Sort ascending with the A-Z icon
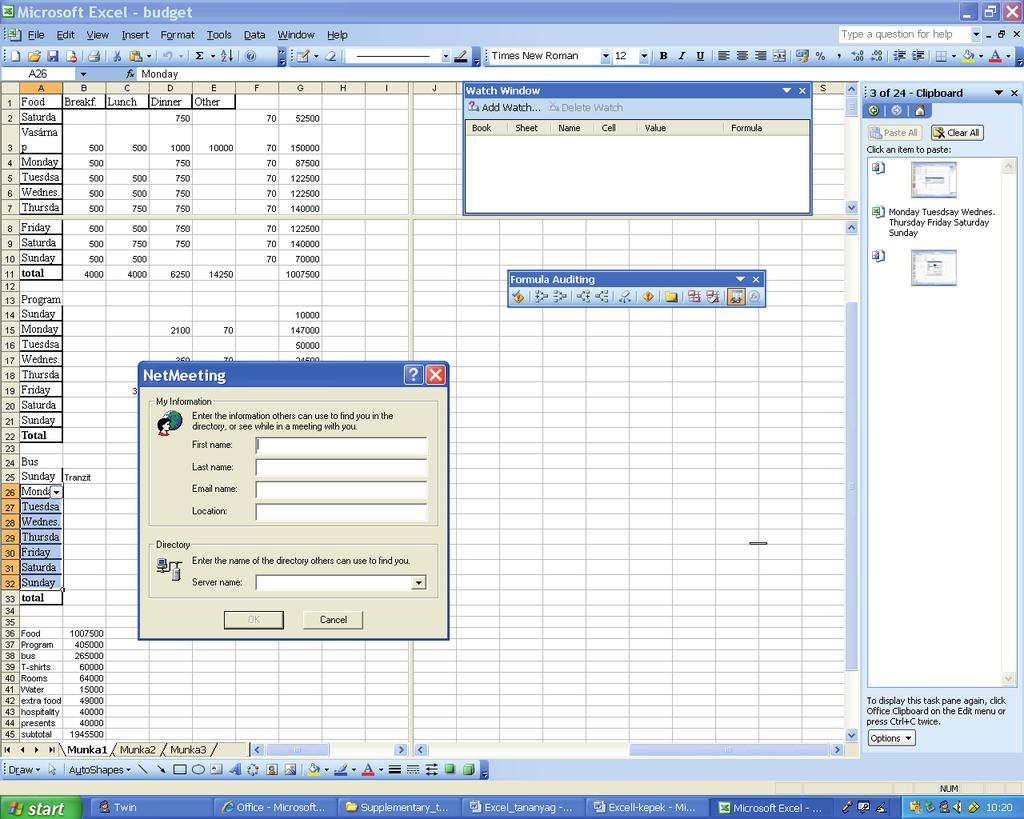The image size is (1024, 819). (227, 56)
